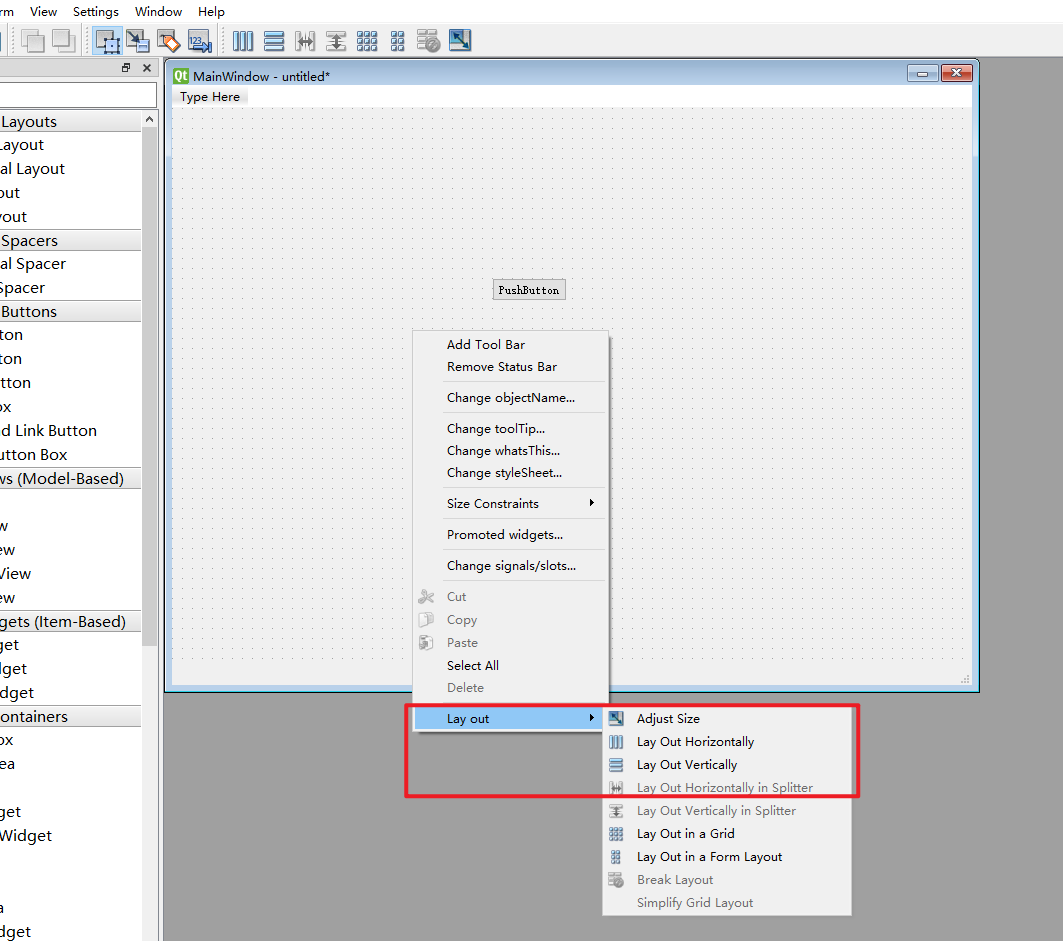The image size is (1063, 941).
Task: Collapse the Layouts category header
Action: coord(71,121)
